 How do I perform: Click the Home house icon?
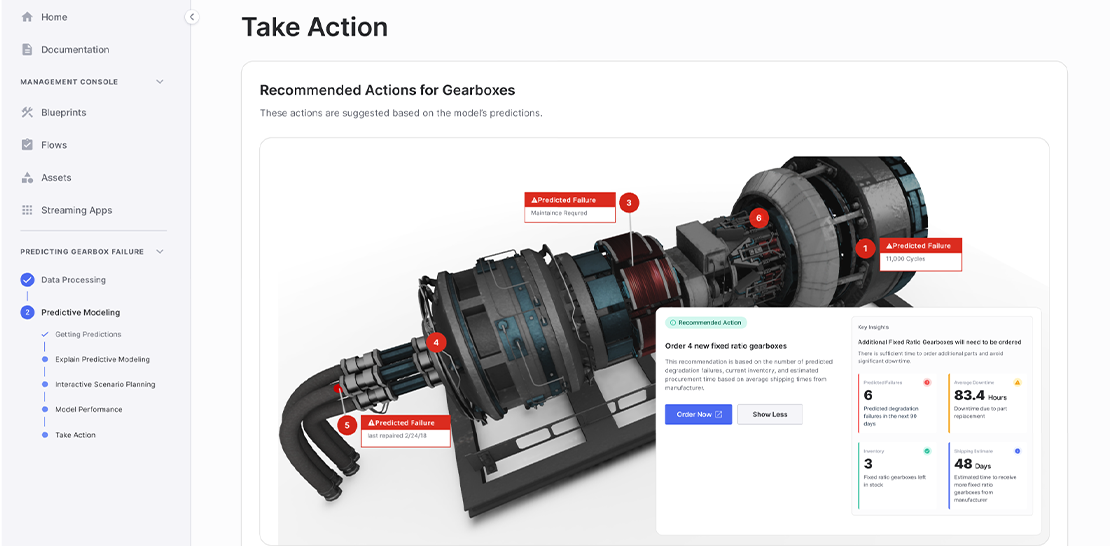coord(27,17)
